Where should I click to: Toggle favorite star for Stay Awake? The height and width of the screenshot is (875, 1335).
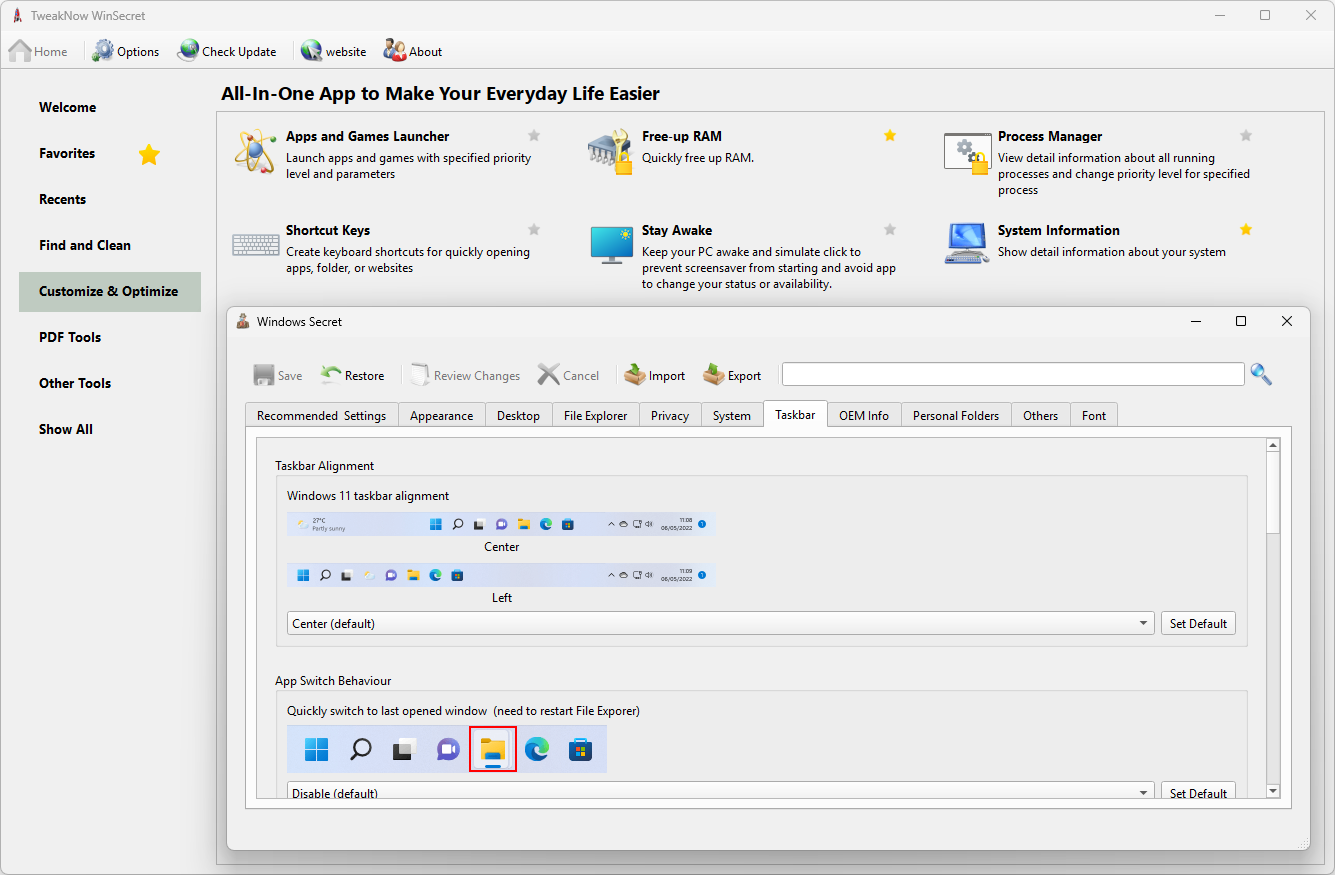pyautogui.click(x=890, y=230)
